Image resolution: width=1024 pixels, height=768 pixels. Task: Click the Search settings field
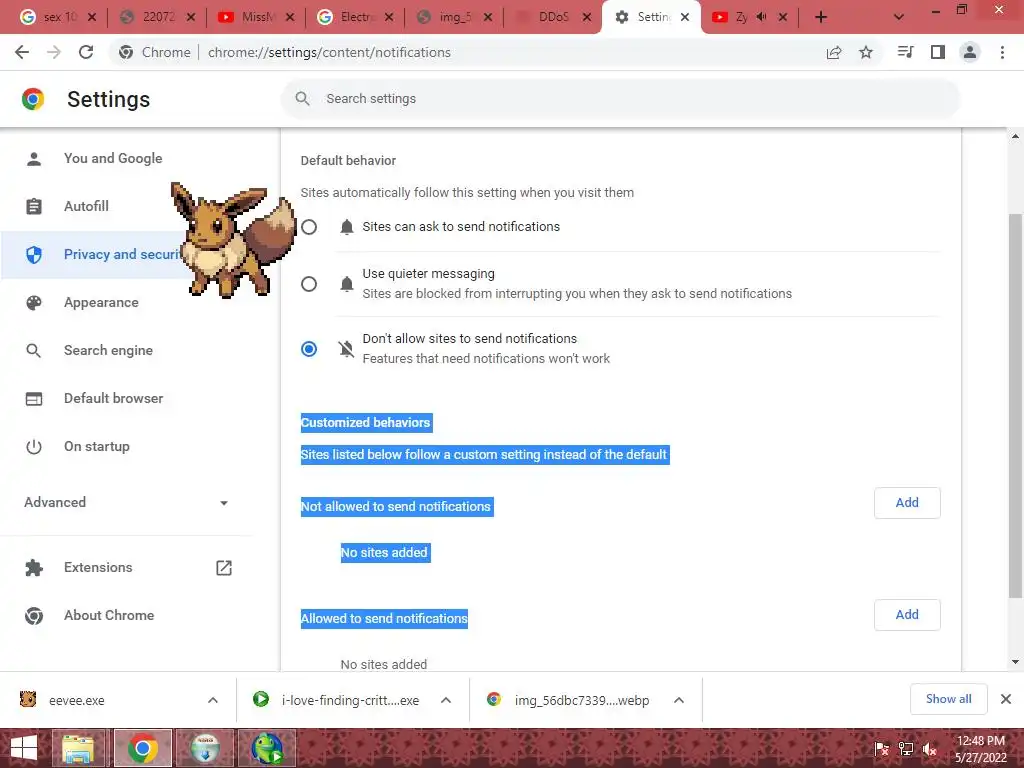[620, 99]
